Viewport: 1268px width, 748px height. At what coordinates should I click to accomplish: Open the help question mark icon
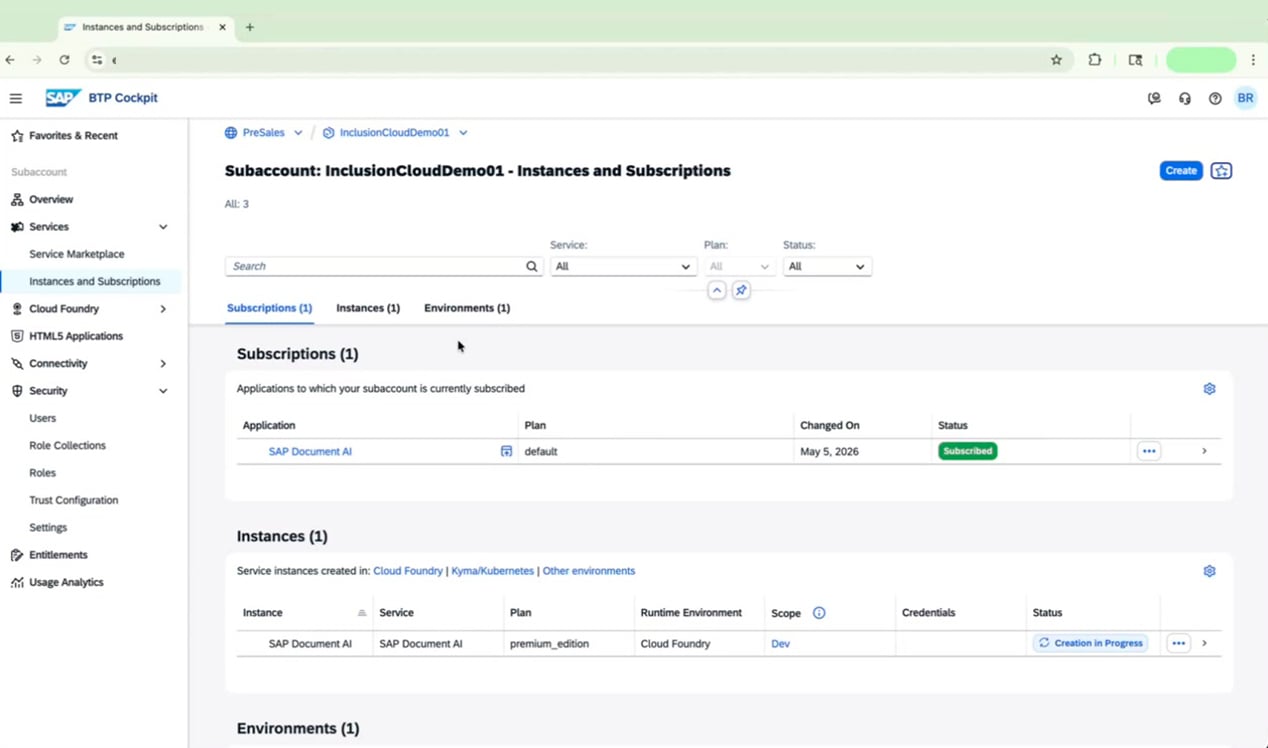click(1215, 98)
